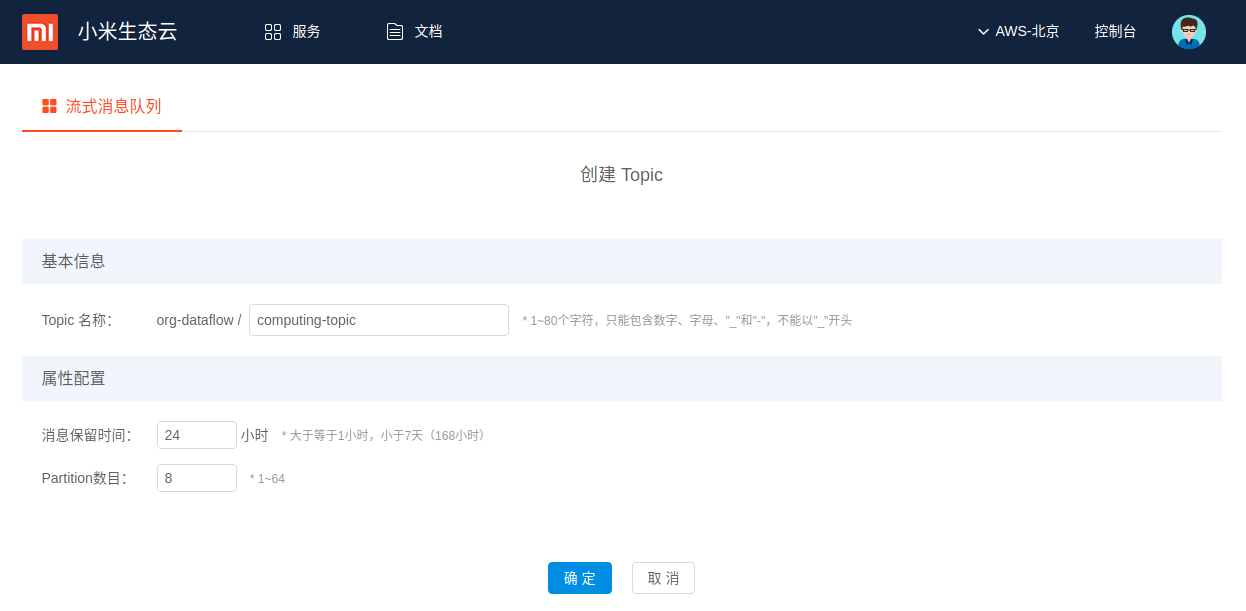This screenshot has height=611, width=1246.
Task: Expand the region chevron beside AWS-北京
Action: point(983,32)
